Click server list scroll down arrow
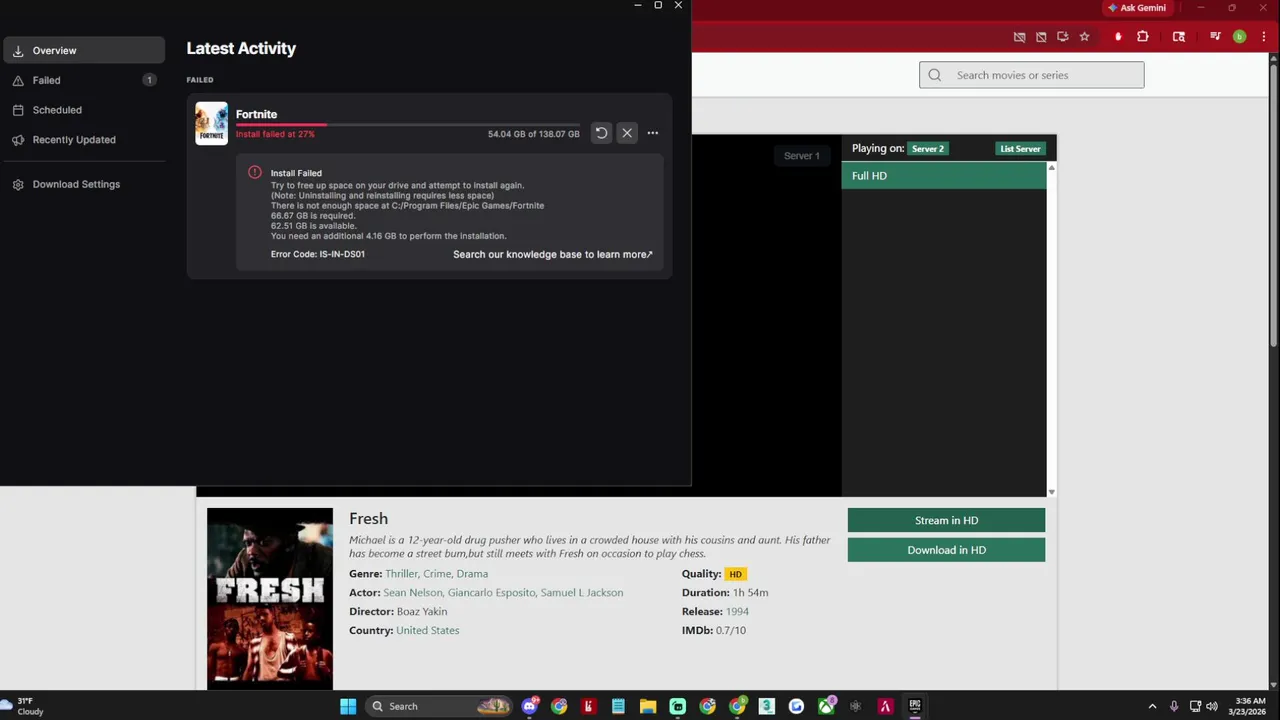Image resolution: width=1280 pixels, height=720 pixels. [x=1051, y=492]
